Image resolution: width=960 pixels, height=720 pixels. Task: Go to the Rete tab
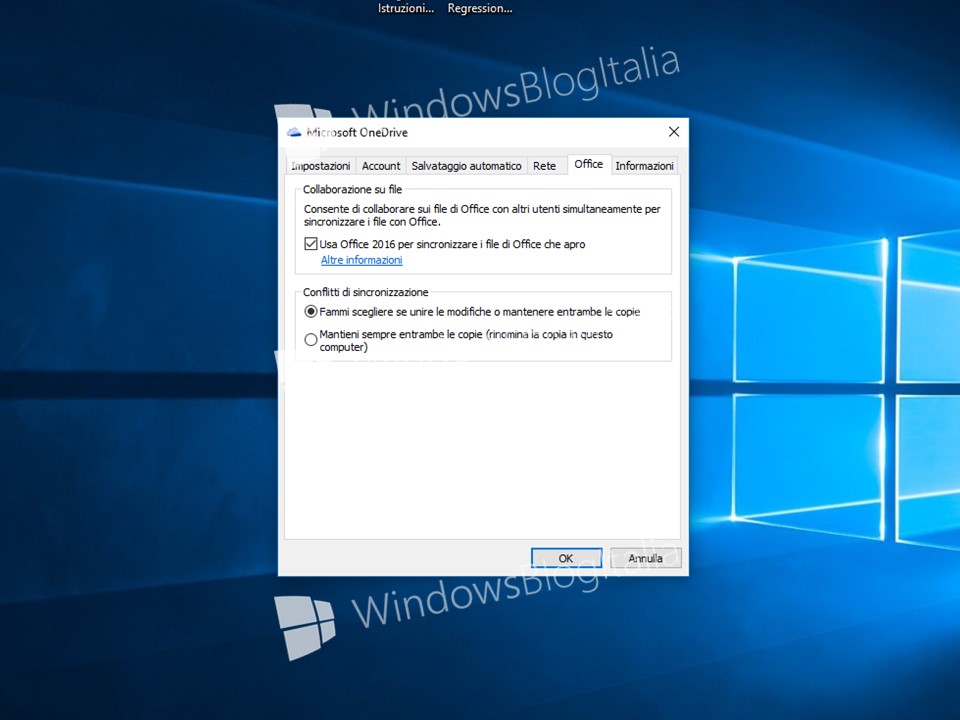click(x=544, y=166)
